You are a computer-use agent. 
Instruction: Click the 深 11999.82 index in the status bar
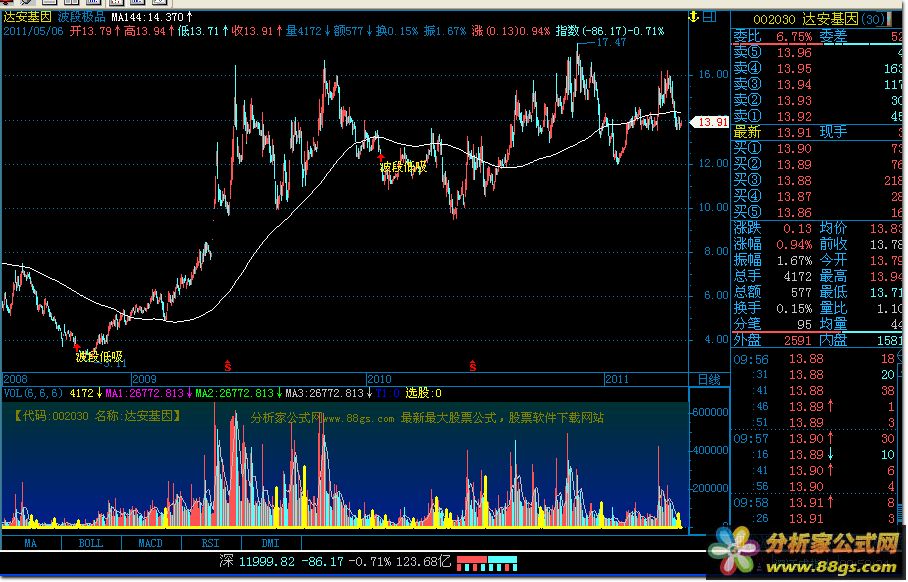(257, 562)
